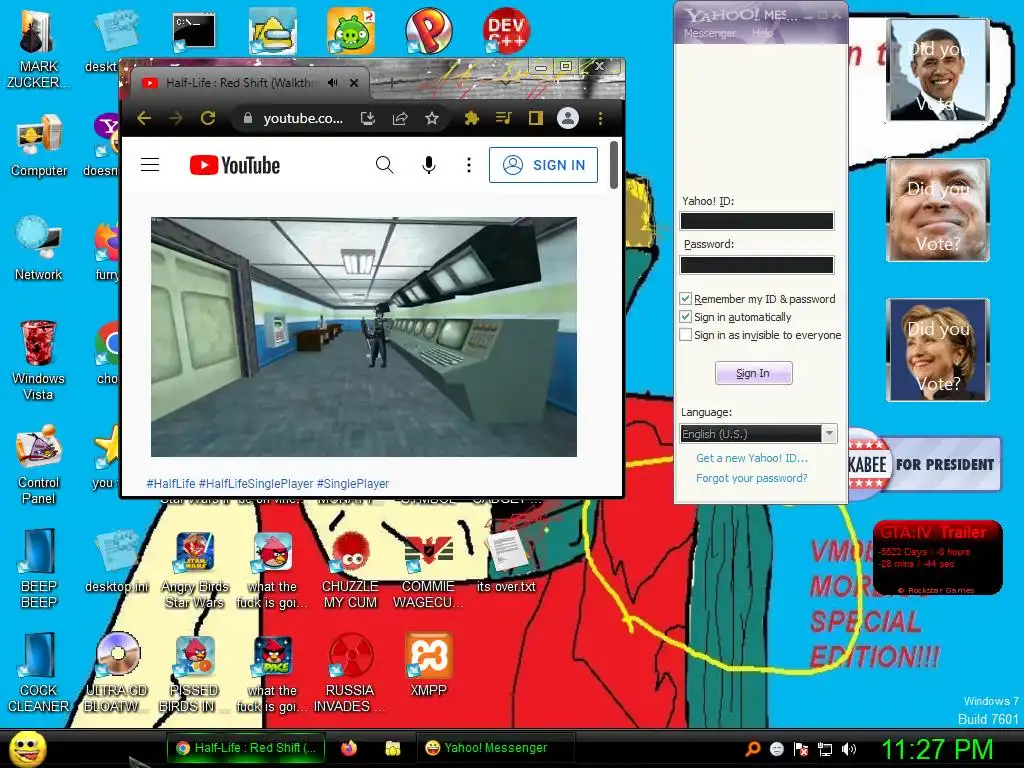Viewport: 1024px width, 768px height.
Task: Open the ULTRA CD BLOATW... disc icon
Action: click(x=116, y=673)
